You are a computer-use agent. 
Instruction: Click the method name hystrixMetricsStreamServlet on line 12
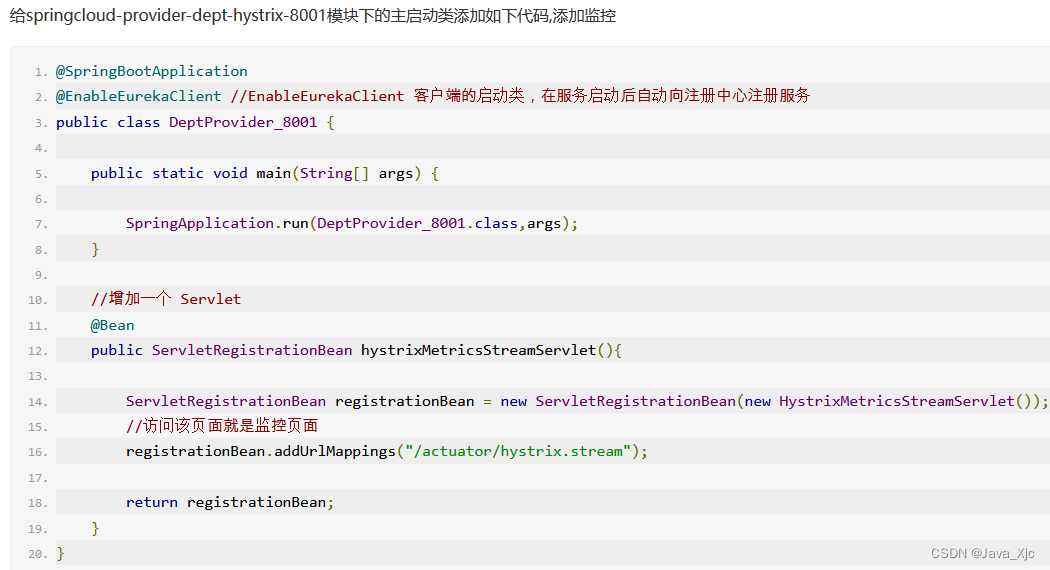(479, 350)
